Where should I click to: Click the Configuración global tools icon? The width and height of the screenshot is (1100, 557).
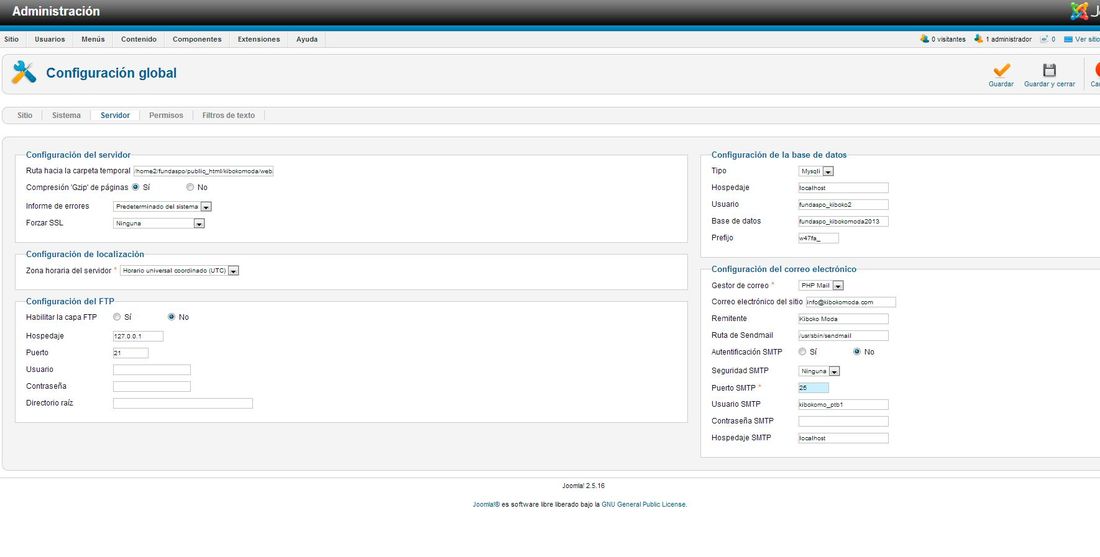pyautogui.click(x=24, y=72)
